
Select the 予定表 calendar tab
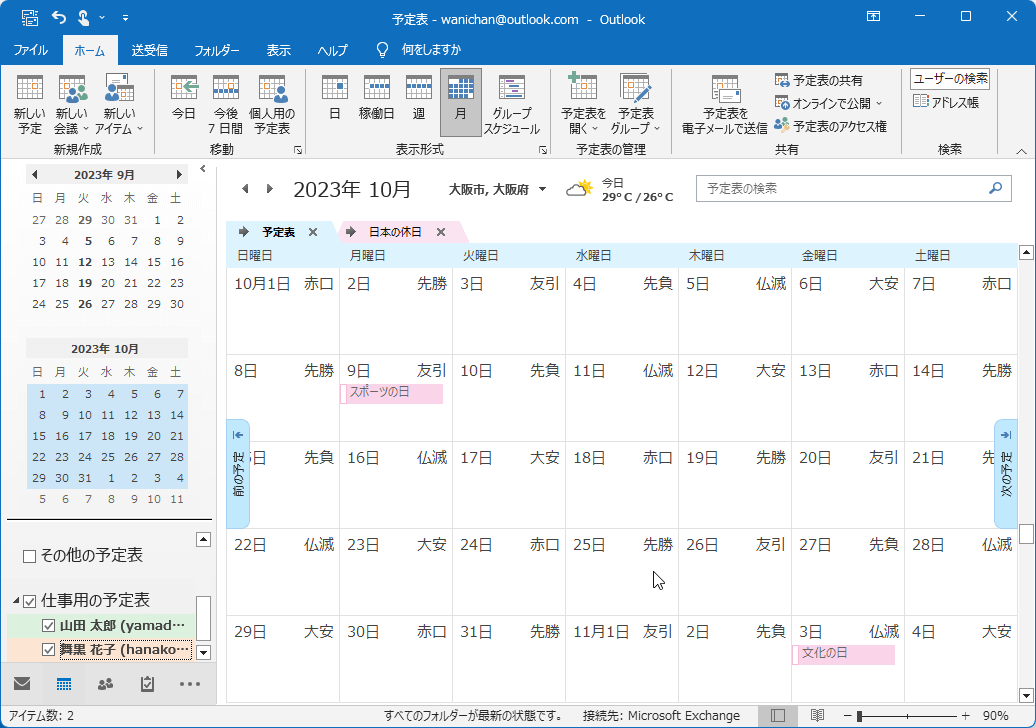pyautogui.click(x=278, y=232)
